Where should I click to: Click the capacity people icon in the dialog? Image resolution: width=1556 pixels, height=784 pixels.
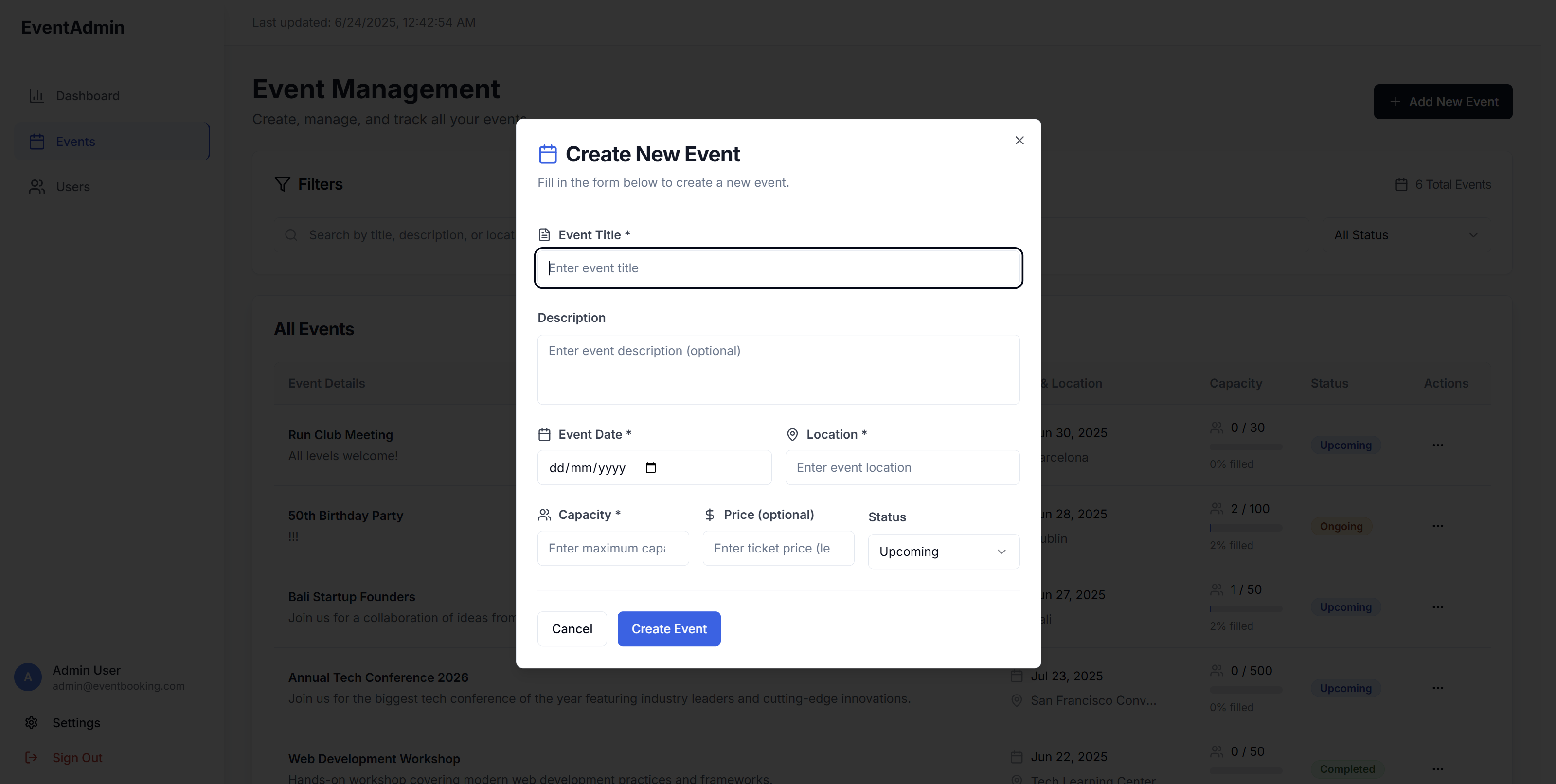pos(544,514)
